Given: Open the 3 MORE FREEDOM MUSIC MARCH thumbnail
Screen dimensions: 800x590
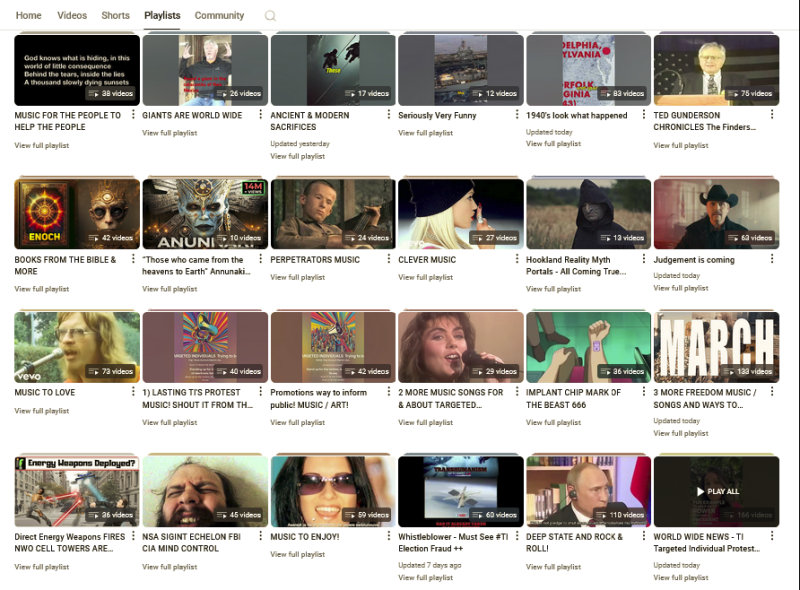Looking at the screenshot, I should click(716, 347).
